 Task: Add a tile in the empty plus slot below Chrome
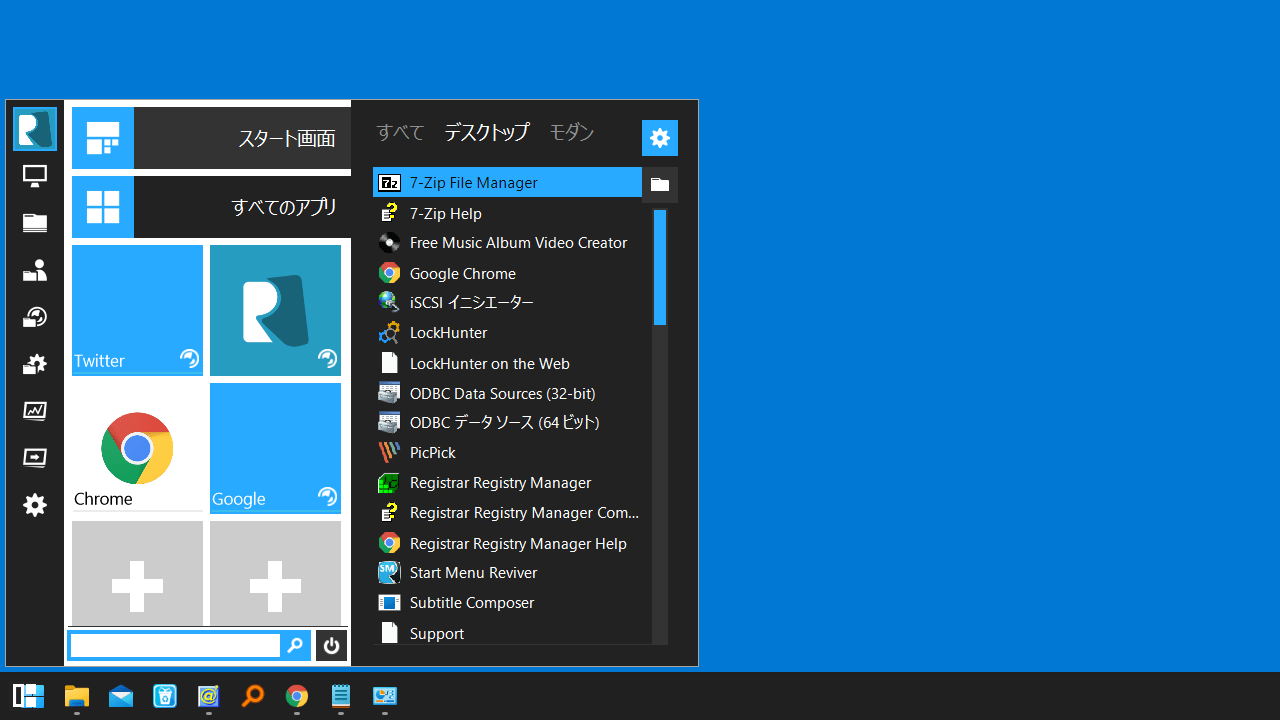tap(137, 573)
